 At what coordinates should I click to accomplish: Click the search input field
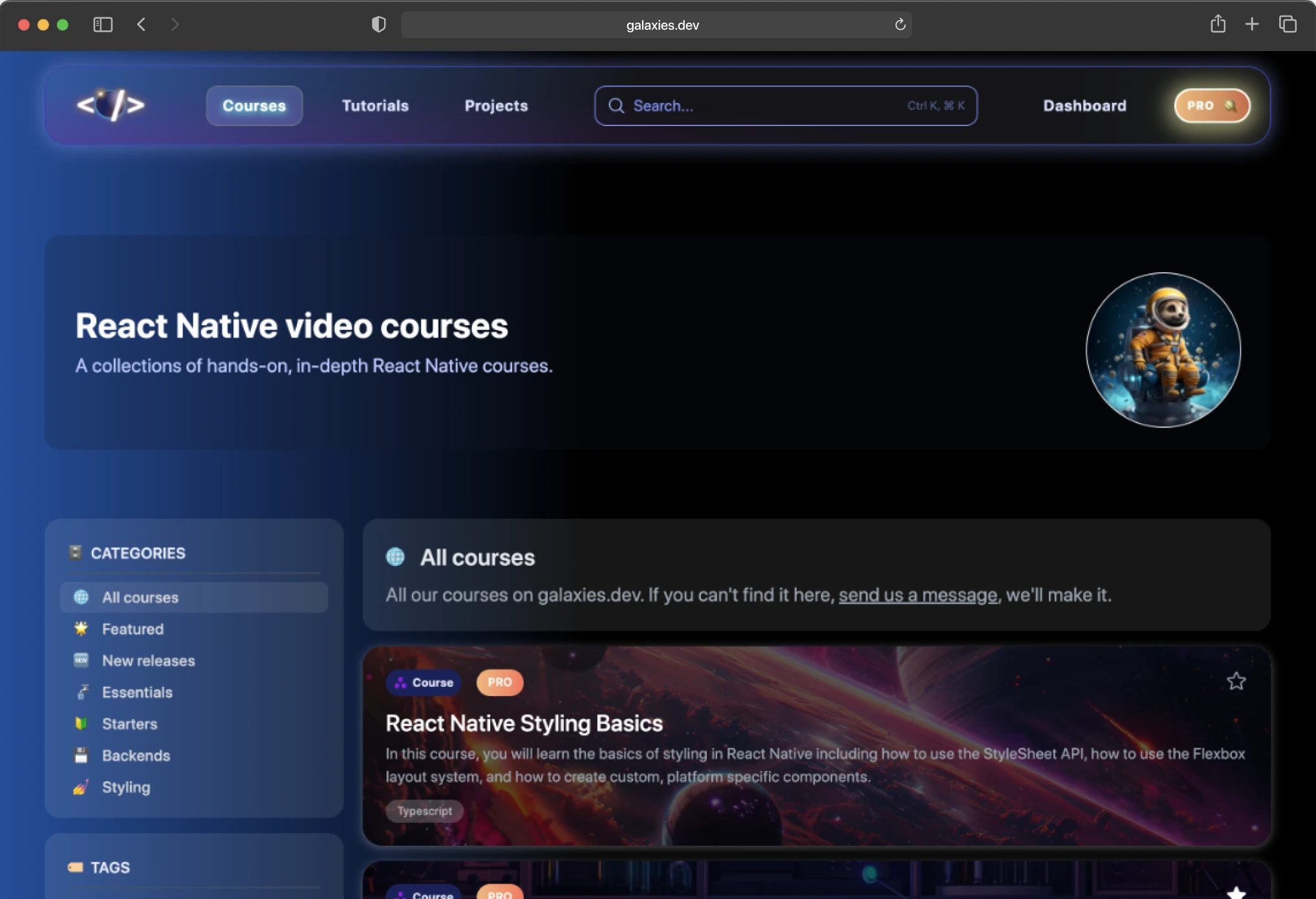coord(744,105)
